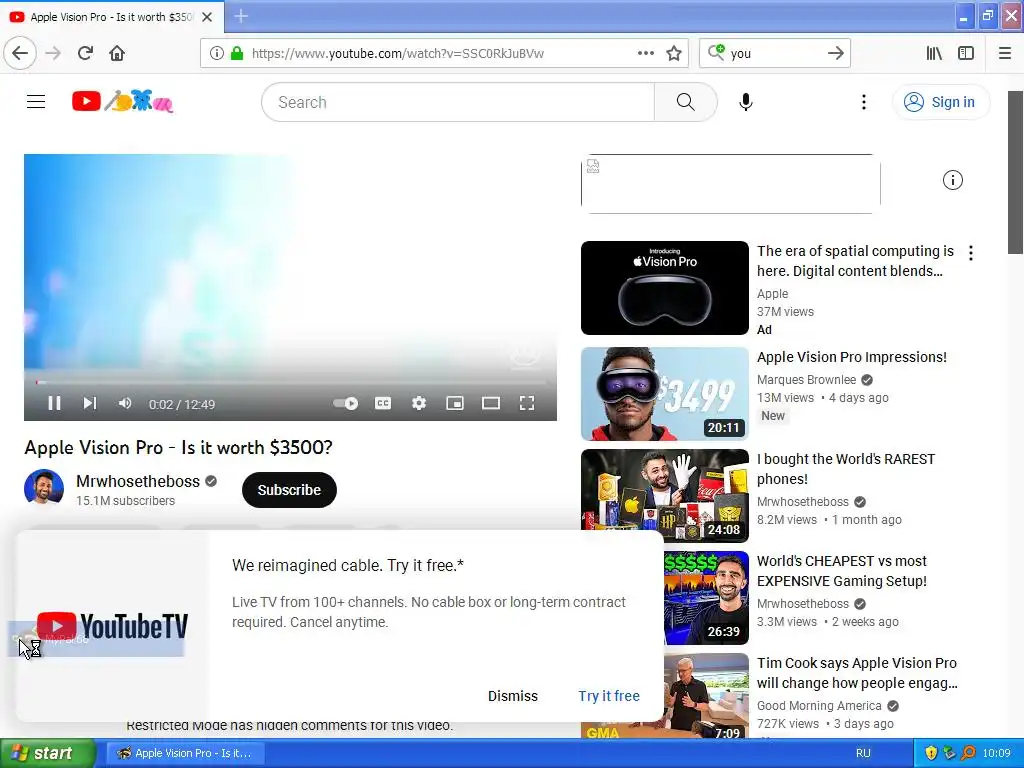Click the YouTube logo

pos(122,102)
